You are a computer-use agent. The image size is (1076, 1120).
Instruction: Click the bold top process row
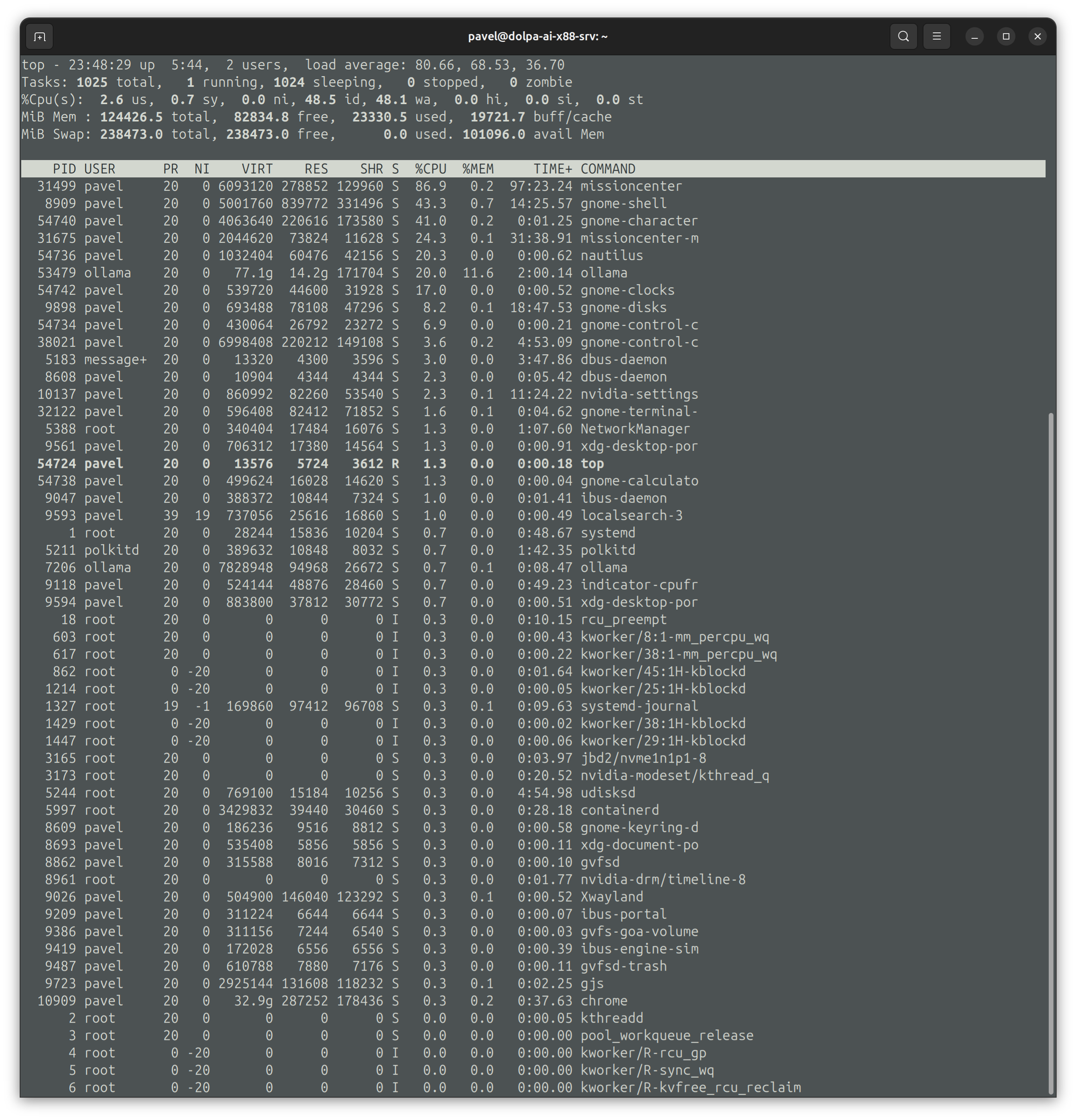click(592, 463)
